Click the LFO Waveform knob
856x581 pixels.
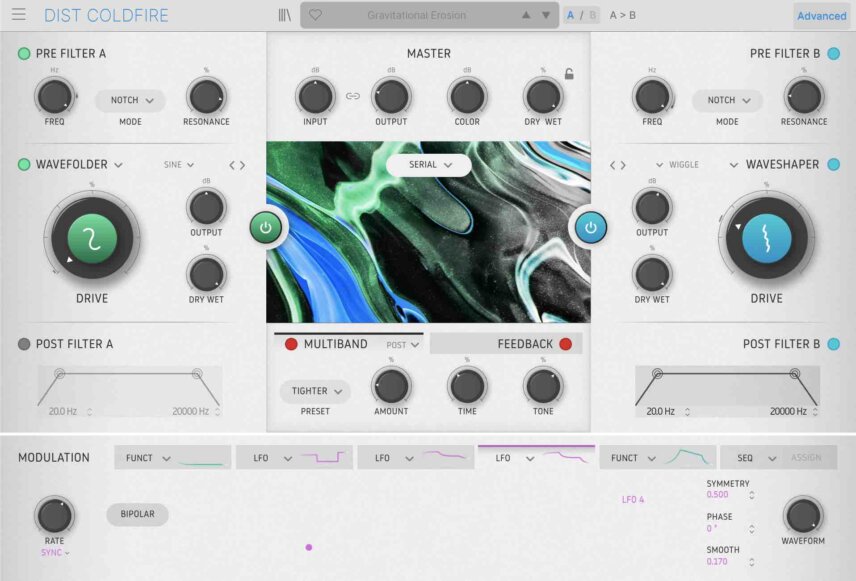tap(802, 515)
